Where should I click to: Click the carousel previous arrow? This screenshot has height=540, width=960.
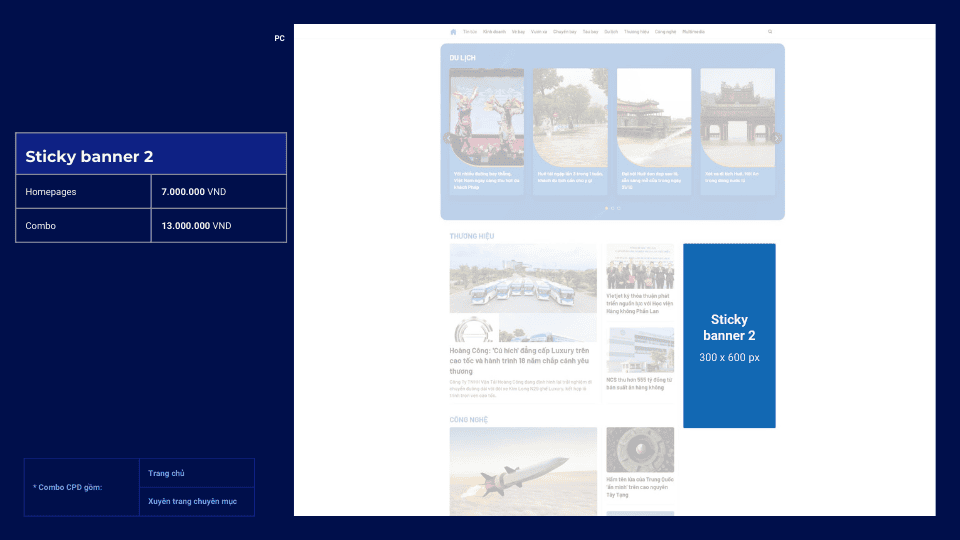point(449,139)
